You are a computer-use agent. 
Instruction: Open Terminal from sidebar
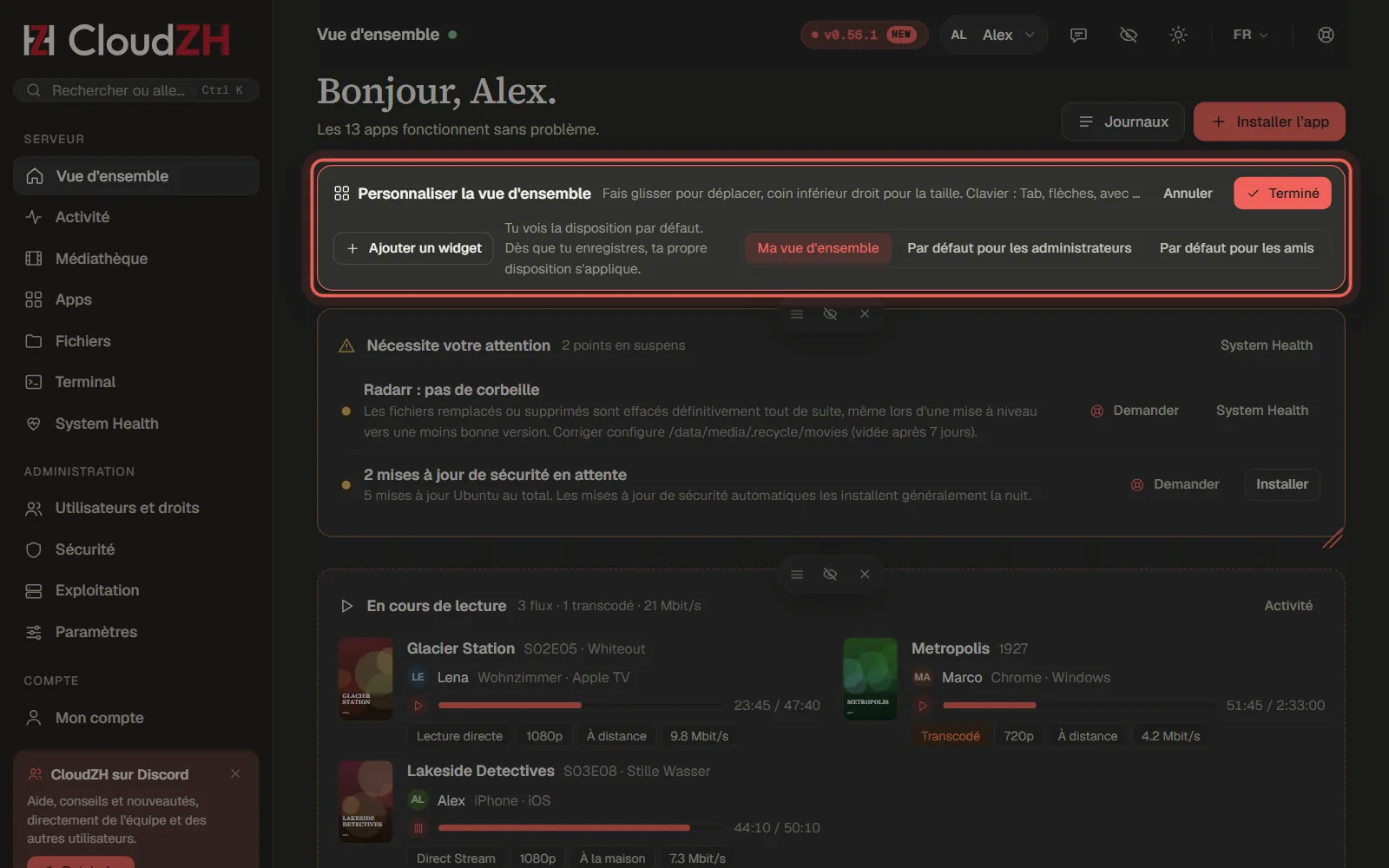[136, 382]
